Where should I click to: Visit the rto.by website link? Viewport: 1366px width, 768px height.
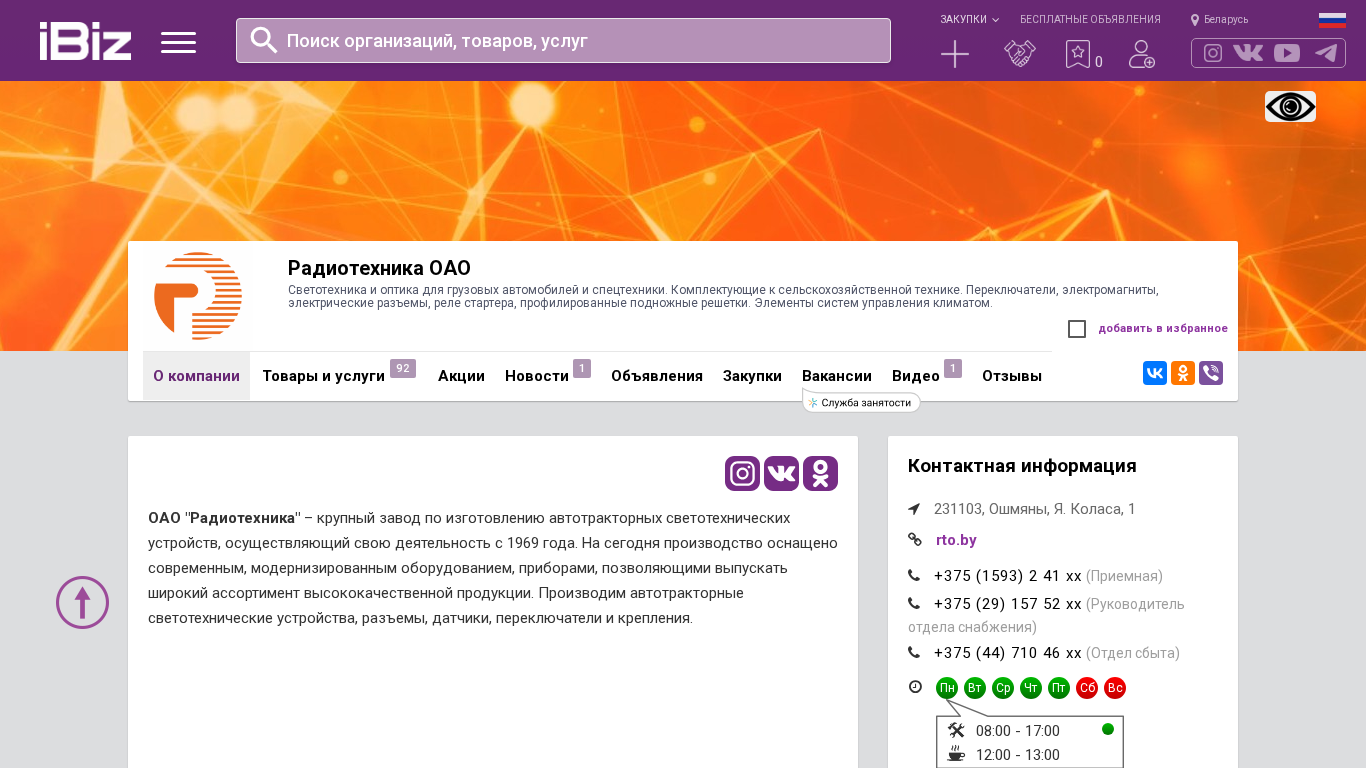(956, 540)
